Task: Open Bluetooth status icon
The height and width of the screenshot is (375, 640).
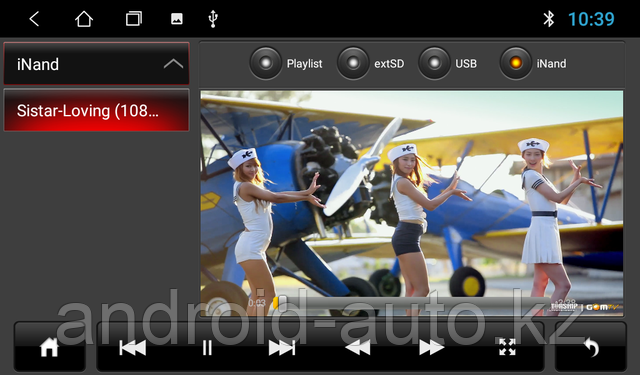Action: click(549, 19)
